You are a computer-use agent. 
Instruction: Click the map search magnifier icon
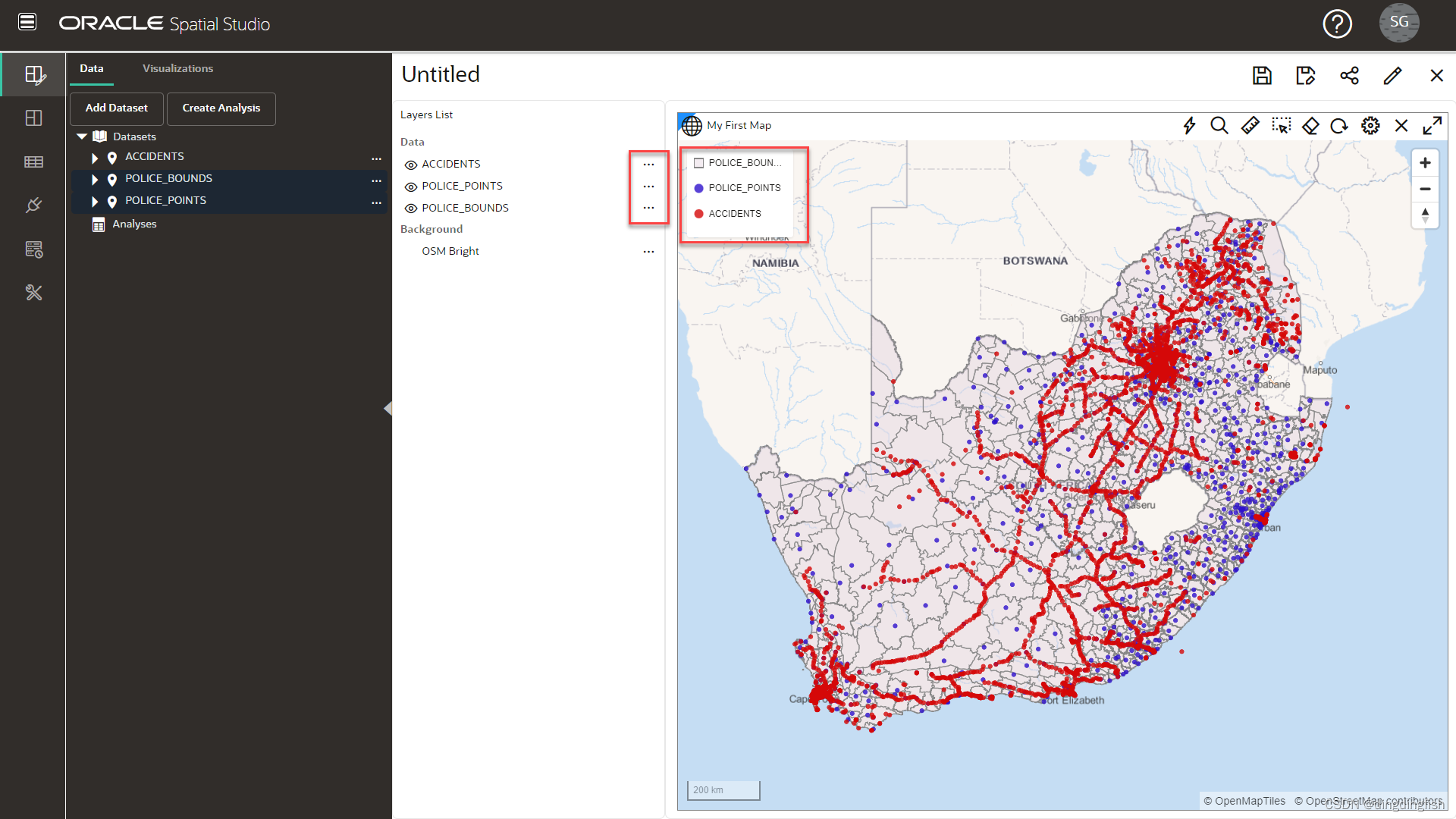tap(1219, 126)
